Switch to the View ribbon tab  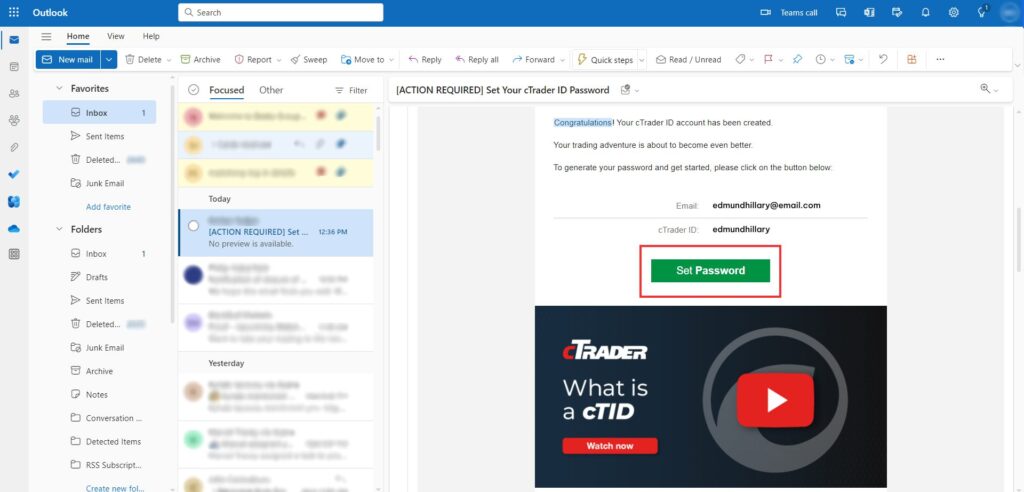(116, 36)
